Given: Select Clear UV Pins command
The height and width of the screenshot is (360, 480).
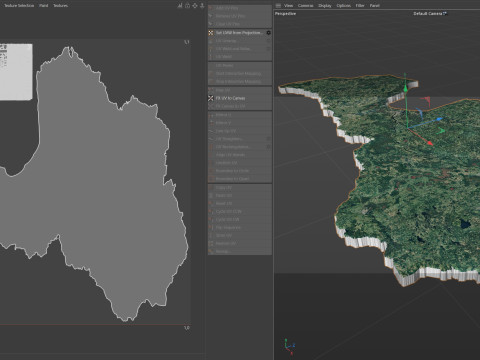Looking at the screenshot, I should point(240,24).
